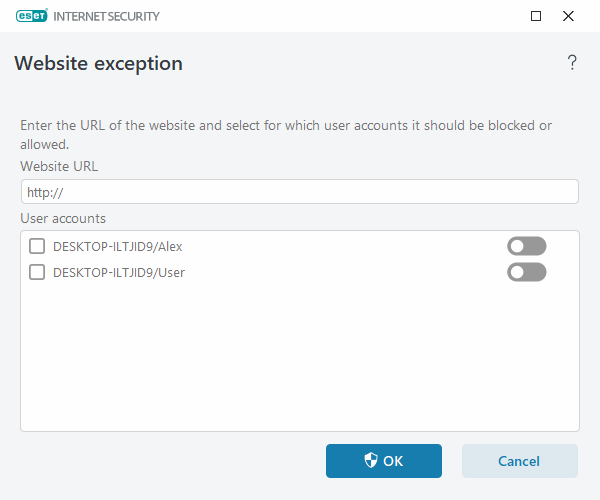
Task: Click the Website URL label
Action: [x=59, y=166]
